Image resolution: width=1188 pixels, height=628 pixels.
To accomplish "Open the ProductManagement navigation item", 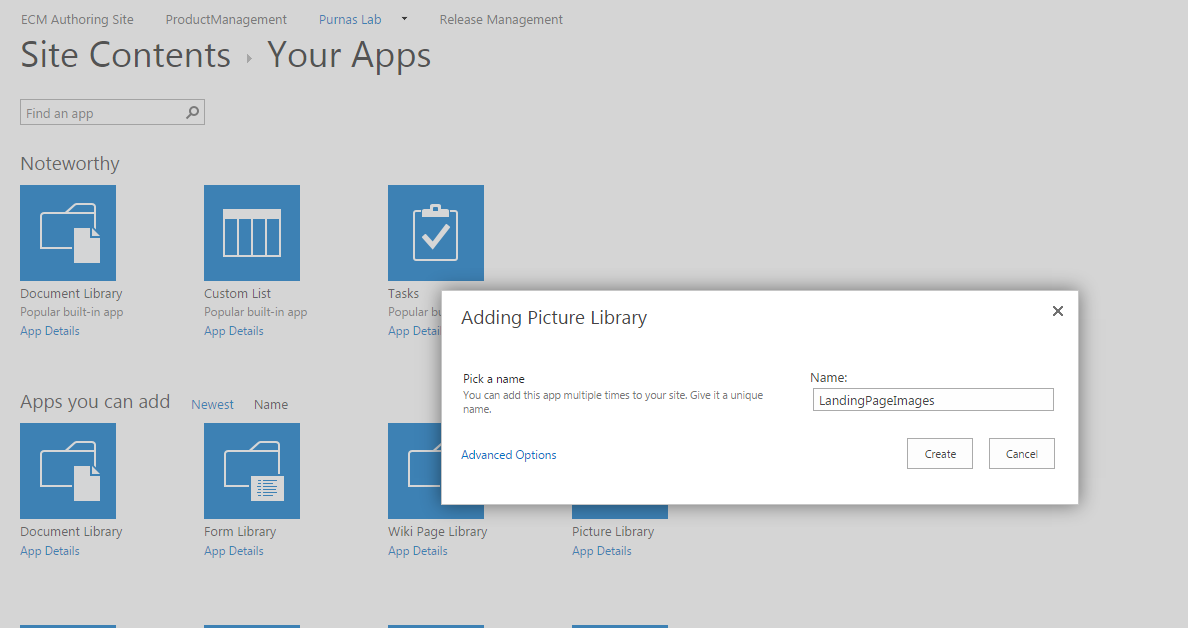I will 226,19.
